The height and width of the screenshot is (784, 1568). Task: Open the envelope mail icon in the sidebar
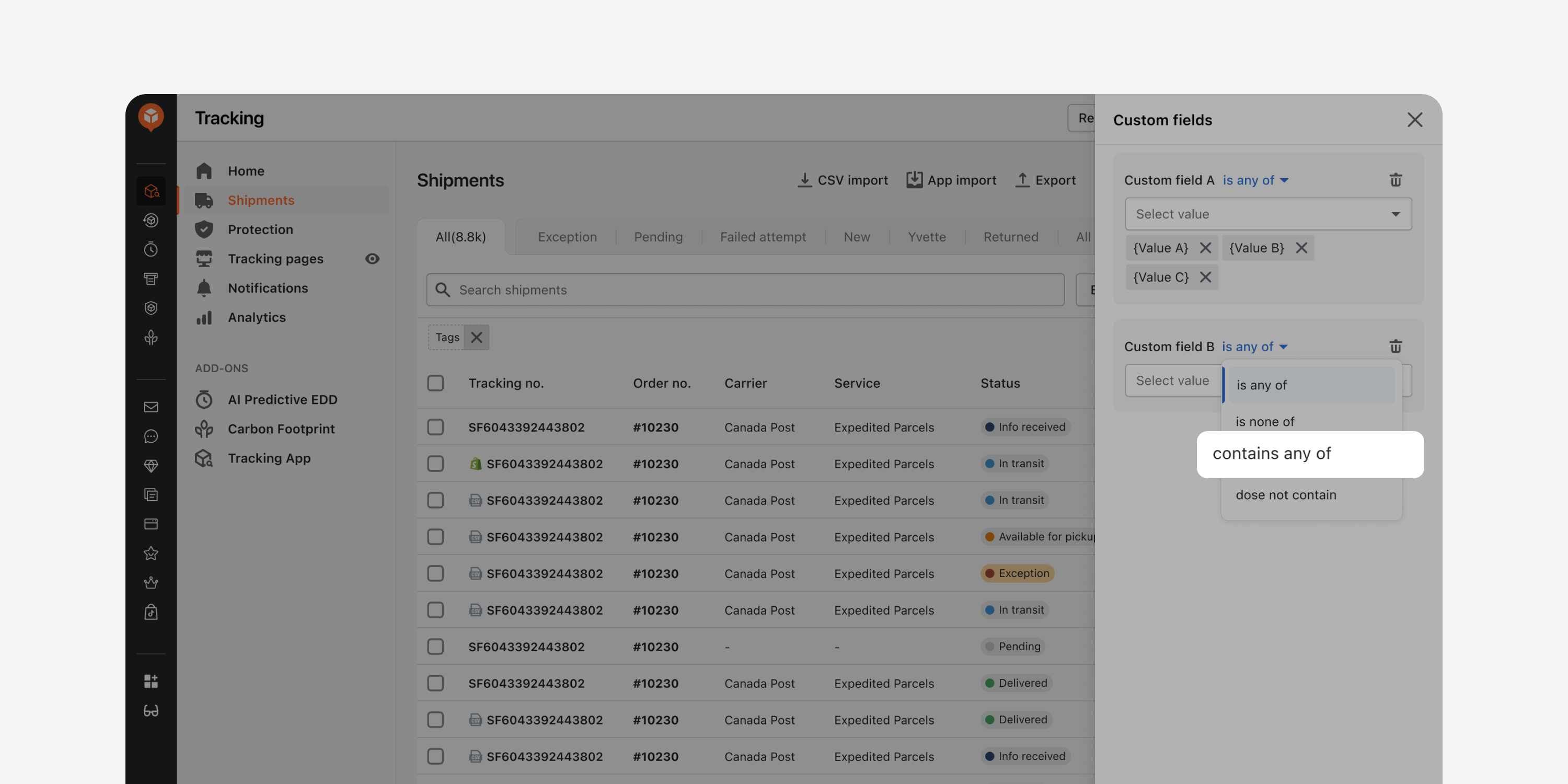(x=151, y=407)
